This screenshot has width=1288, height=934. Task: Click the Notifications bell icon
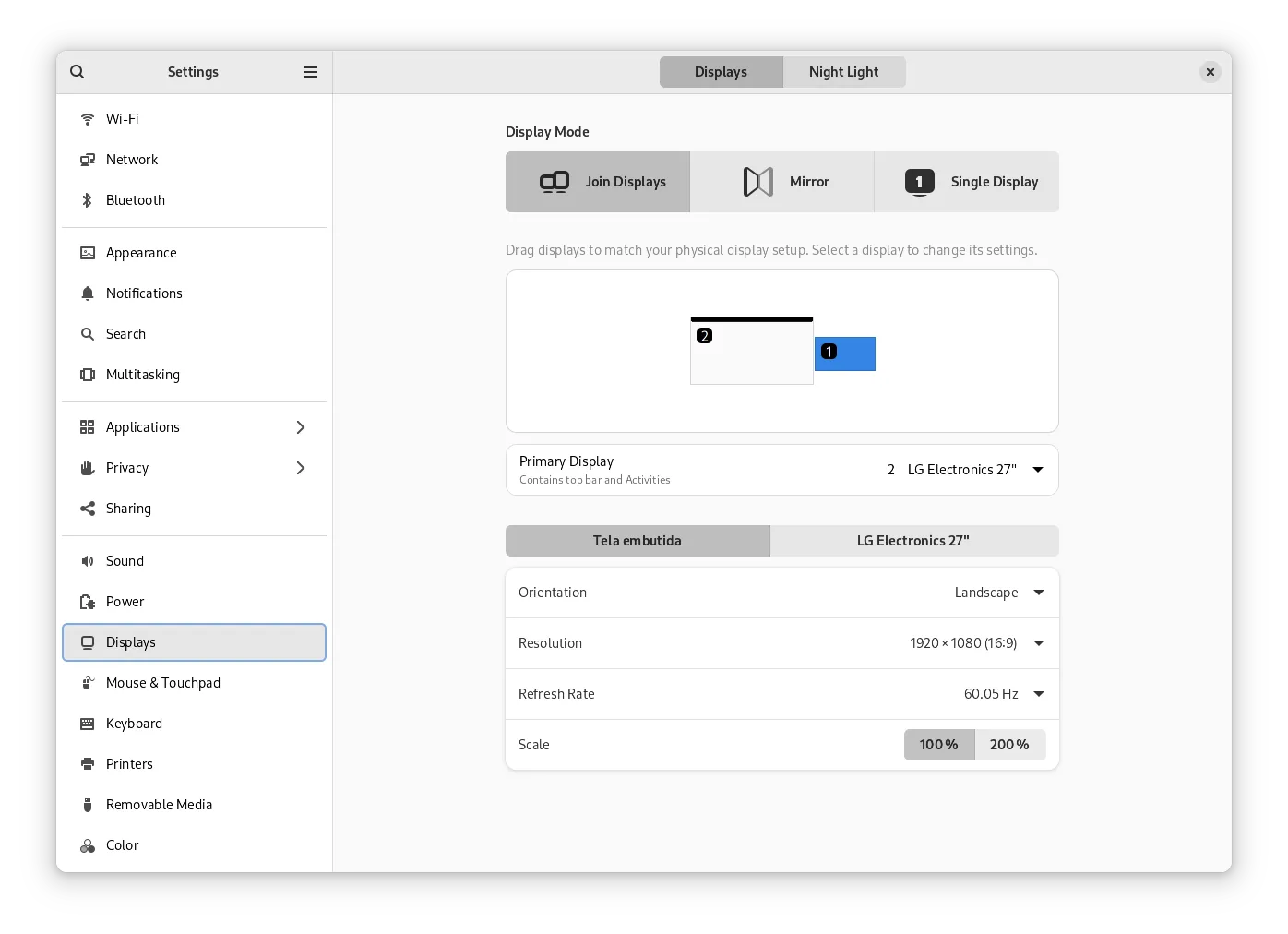tap(88, 293)
